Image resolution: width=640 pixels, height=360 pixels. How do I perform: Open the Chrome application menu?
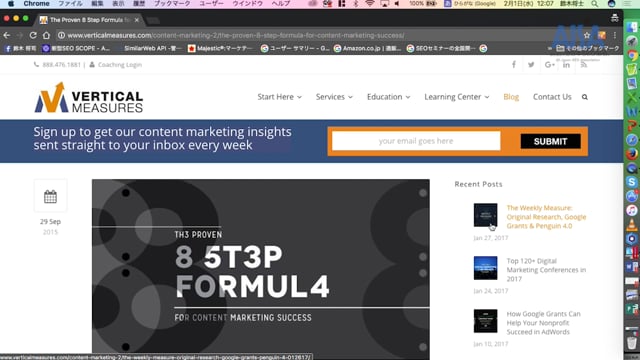click(36, 4)
